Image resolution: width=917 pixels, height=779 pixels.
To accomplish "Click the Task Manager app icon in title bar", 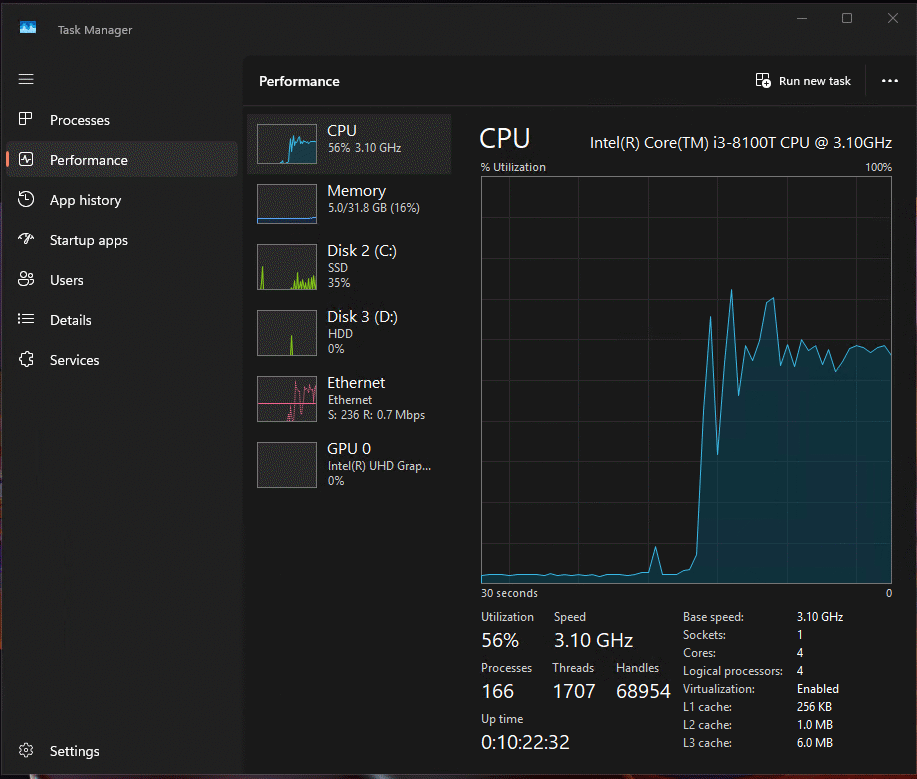I will [x=28, y=29].
